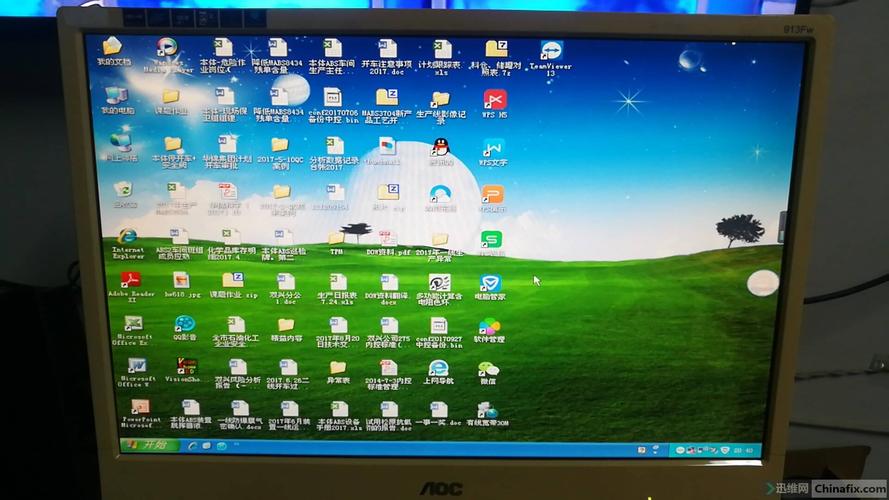Viewport: 889px width, 500px height.
Task: Open the 我的电脑 desktop icon
Action: (x=116, y=95)
